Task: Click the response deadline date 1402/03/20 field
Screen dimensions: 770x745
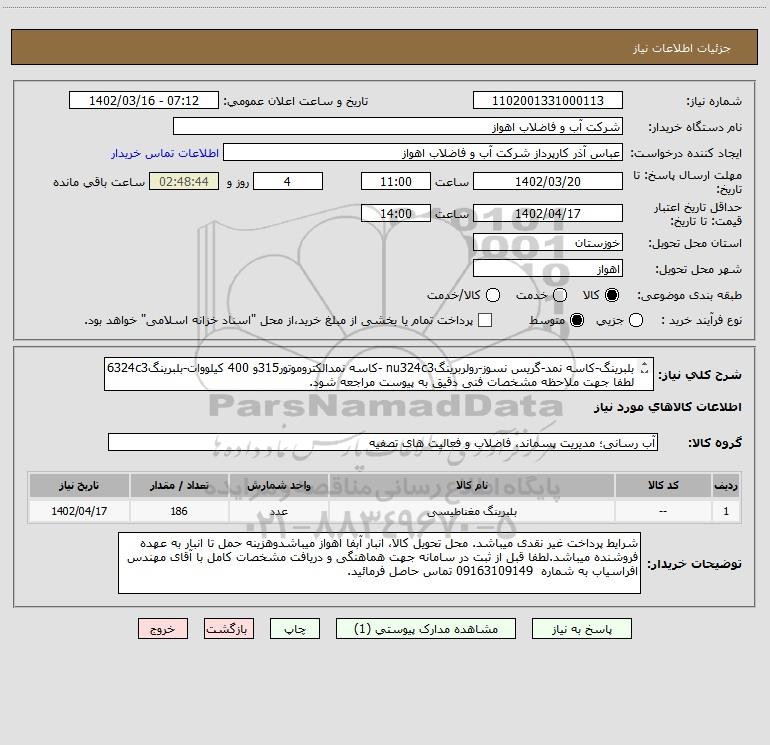Action: (x=548, y=182)
